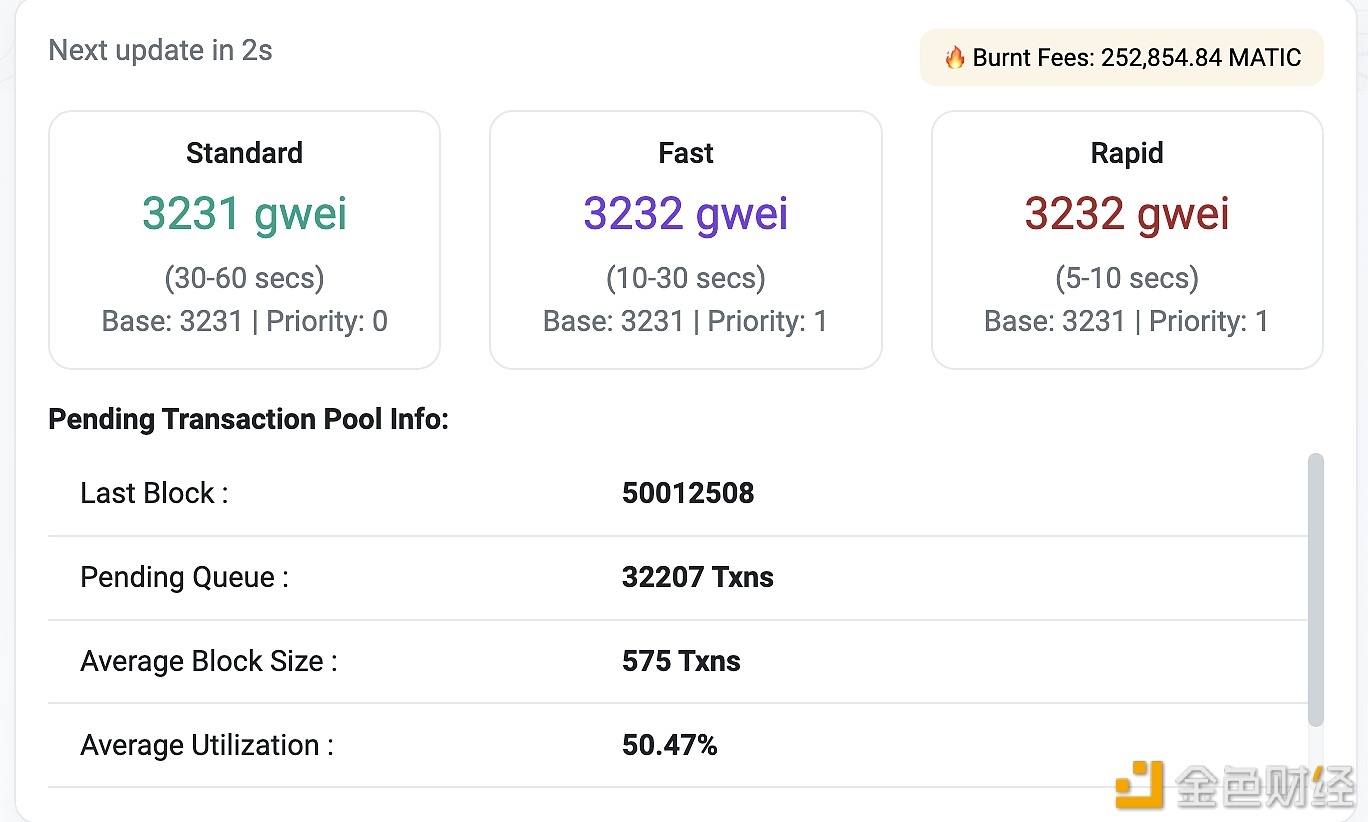Click the (10-30 secs) estimate text

[686, 278]
